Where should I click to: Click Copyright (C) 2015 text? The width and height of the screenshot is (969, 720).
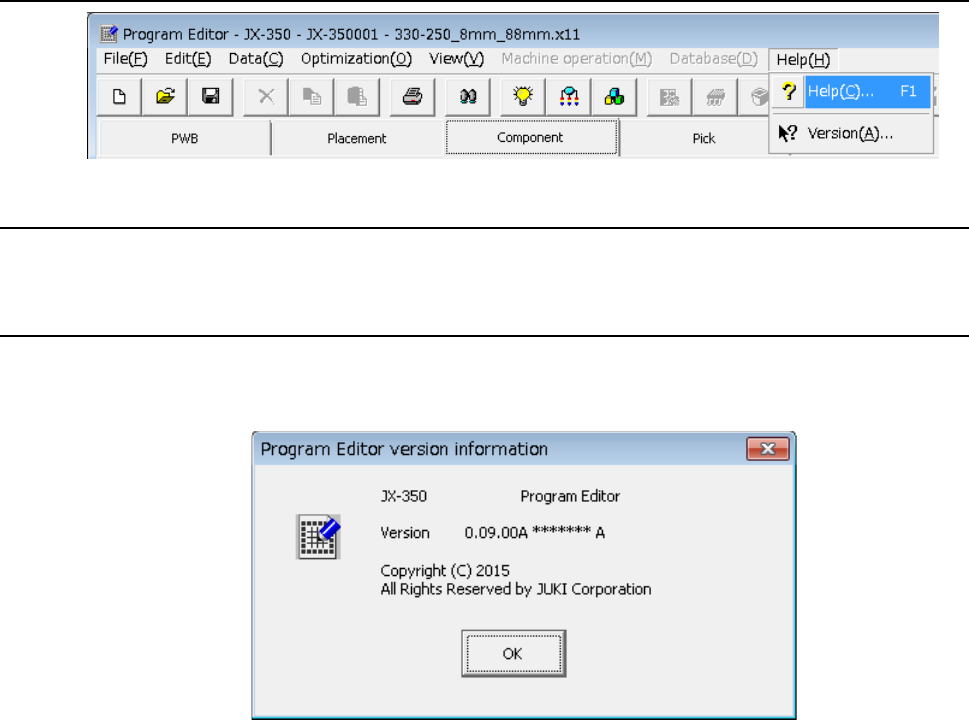(445, 570)
